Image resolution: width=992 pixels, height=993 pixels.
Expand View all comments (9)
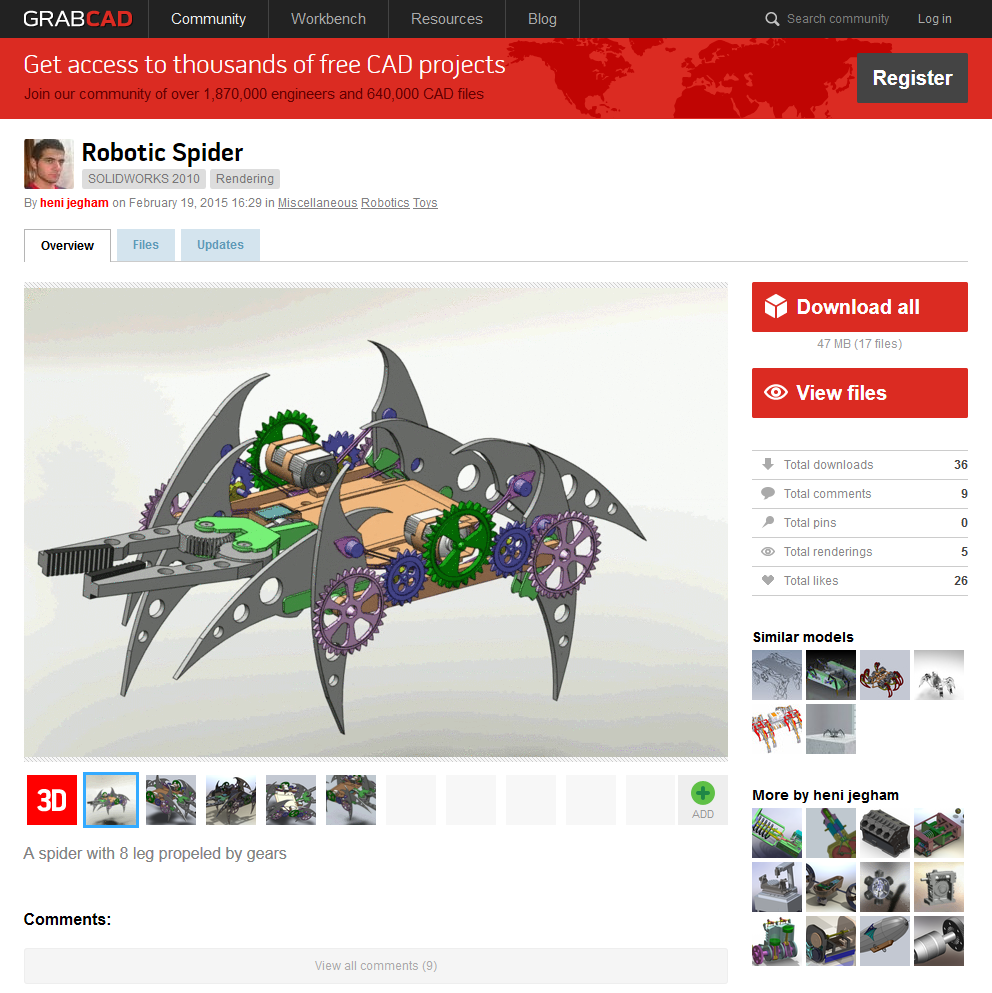(x=376, y=966)
